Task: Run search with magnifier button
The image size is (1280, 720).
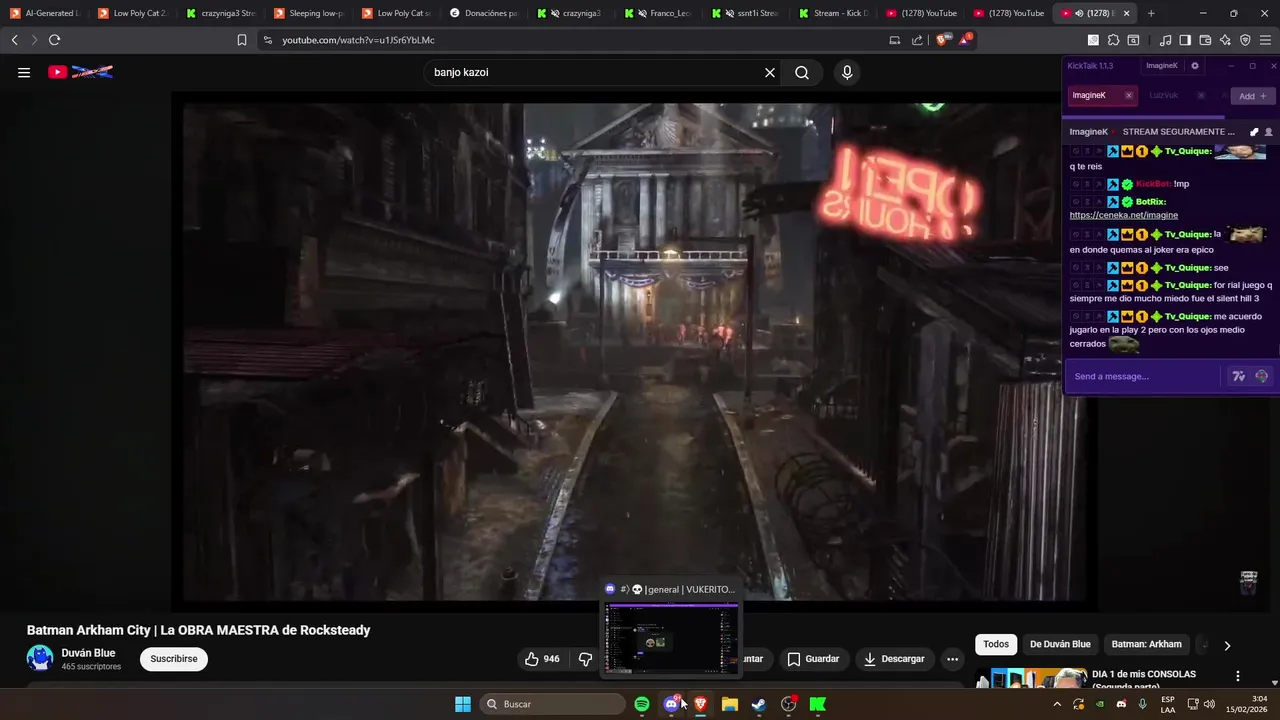Action: tap(802, 72)
